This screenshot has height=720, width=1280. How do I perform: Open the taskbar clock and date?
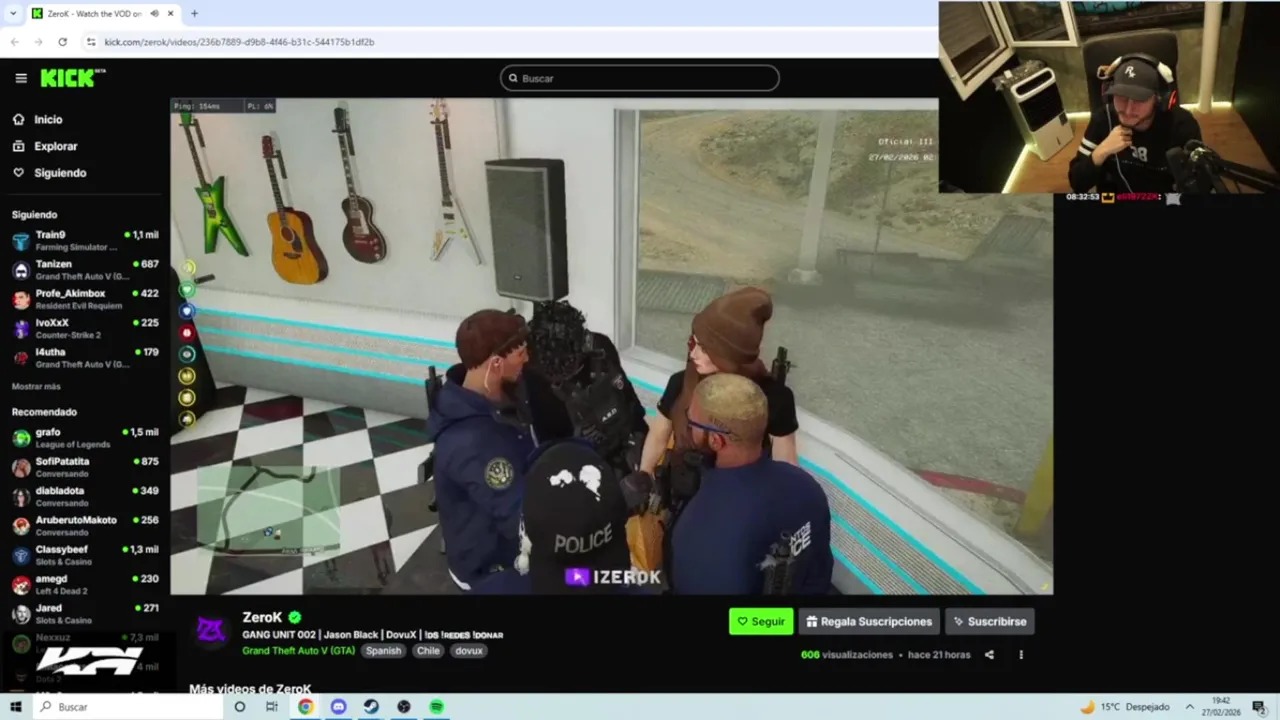1221,707
